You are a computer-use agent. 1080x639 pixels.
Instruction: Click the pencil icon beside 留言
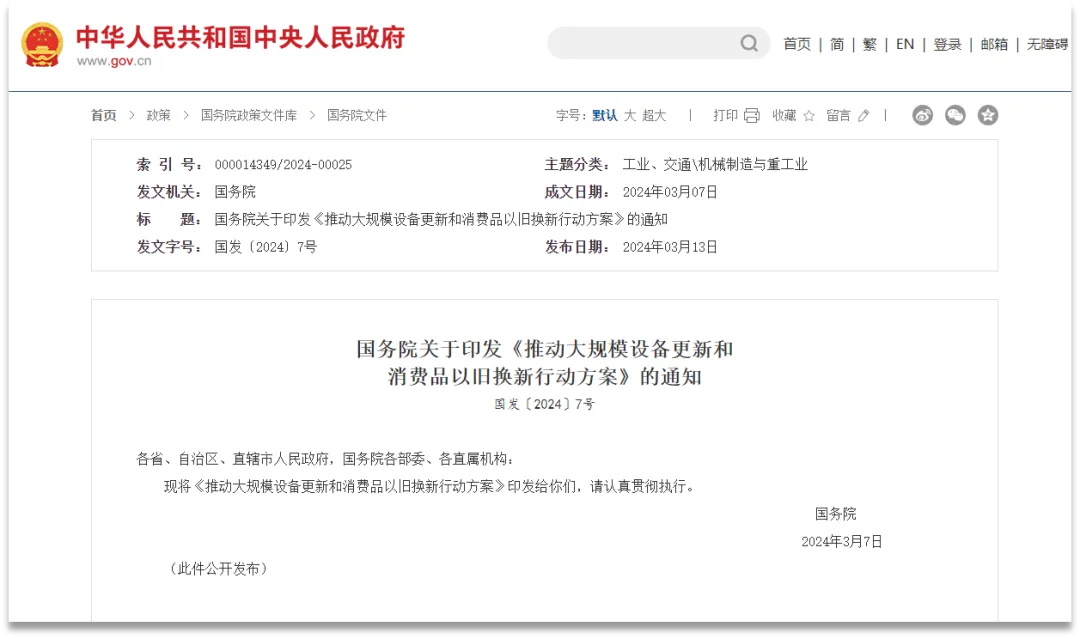click(x=862, y=115)
